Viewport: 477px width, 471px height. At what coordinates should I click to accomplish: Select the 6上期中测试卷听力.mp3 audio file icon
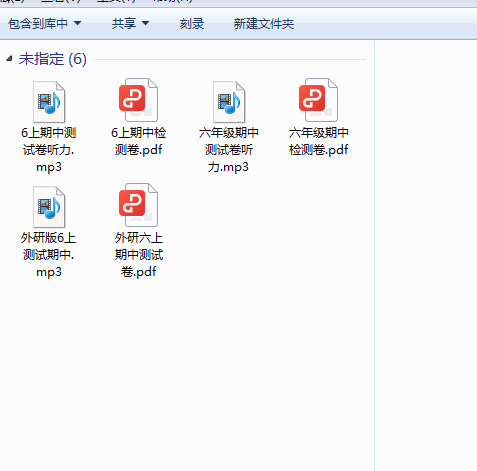[x=49, y=102]
